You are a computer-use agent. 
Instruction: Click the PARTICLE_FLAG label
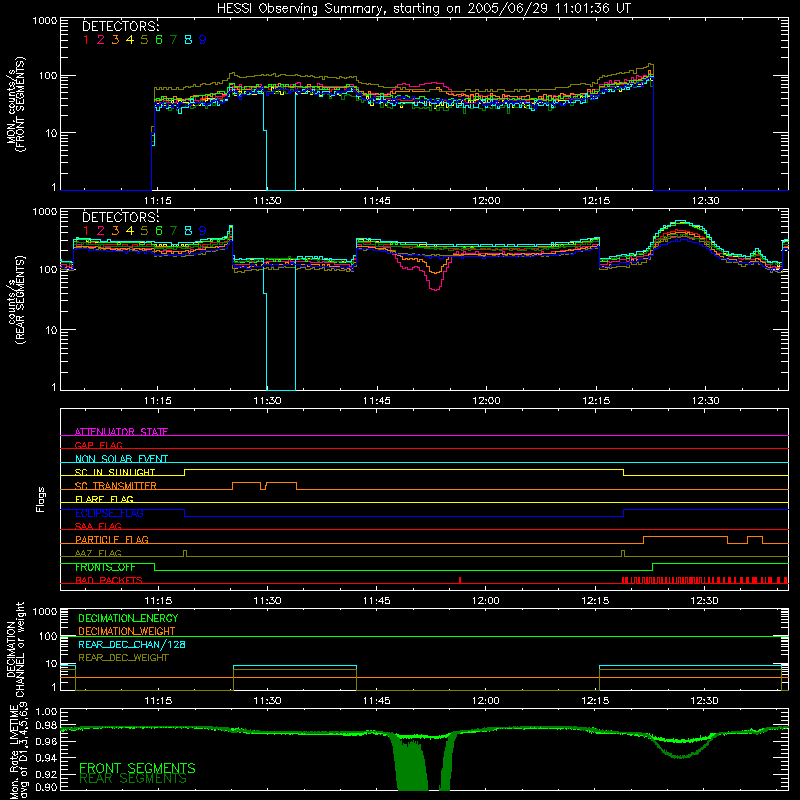point(112,539)
